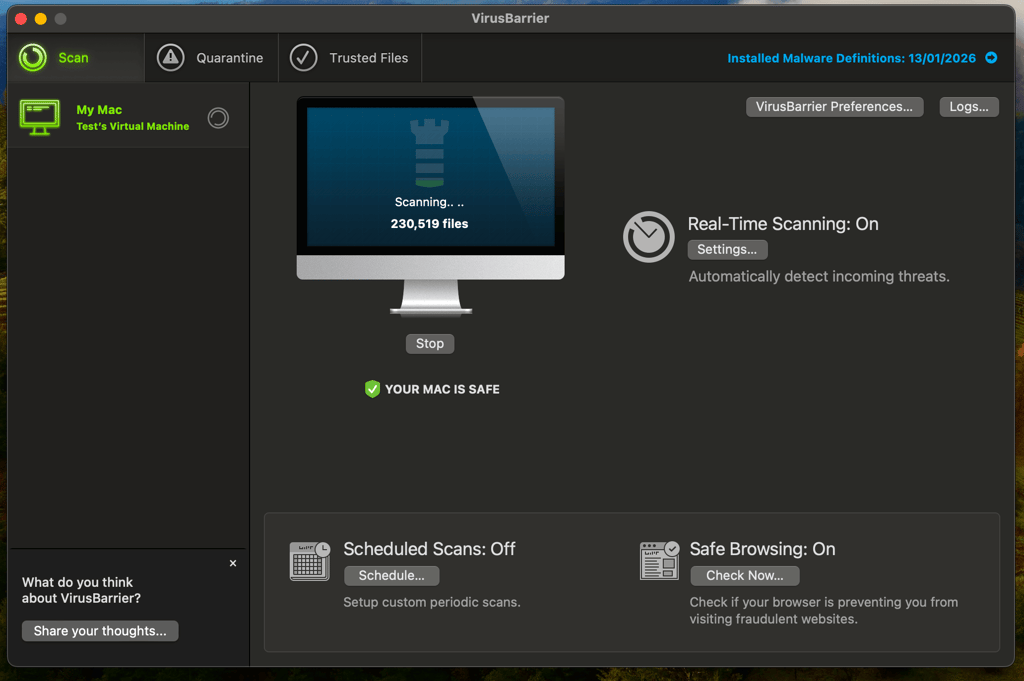Click 'Automatically detect incoming threats.' text
Viewport: 1024px width, 681px height.
pyautogui.click(x=819, y=276)
